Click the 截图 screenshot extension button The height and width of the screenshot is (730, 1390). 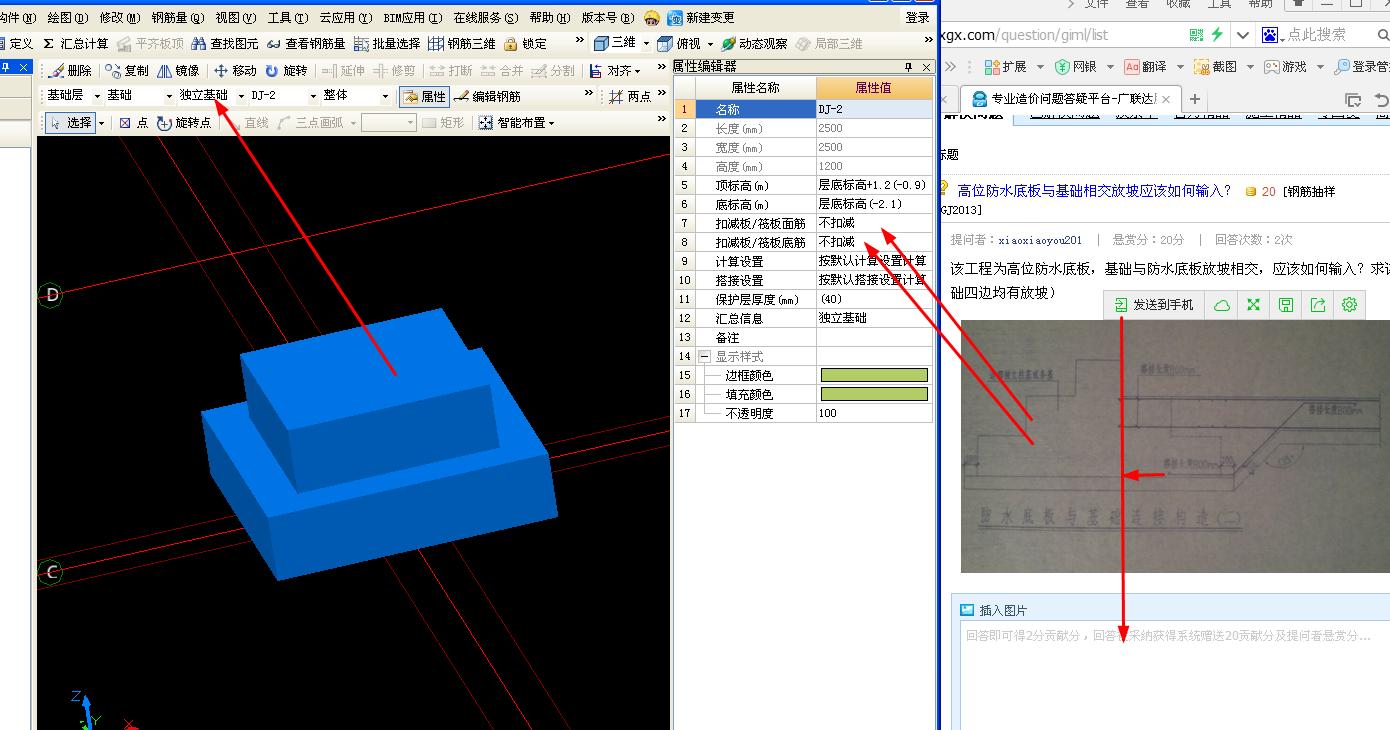[x=1214, y=67]
